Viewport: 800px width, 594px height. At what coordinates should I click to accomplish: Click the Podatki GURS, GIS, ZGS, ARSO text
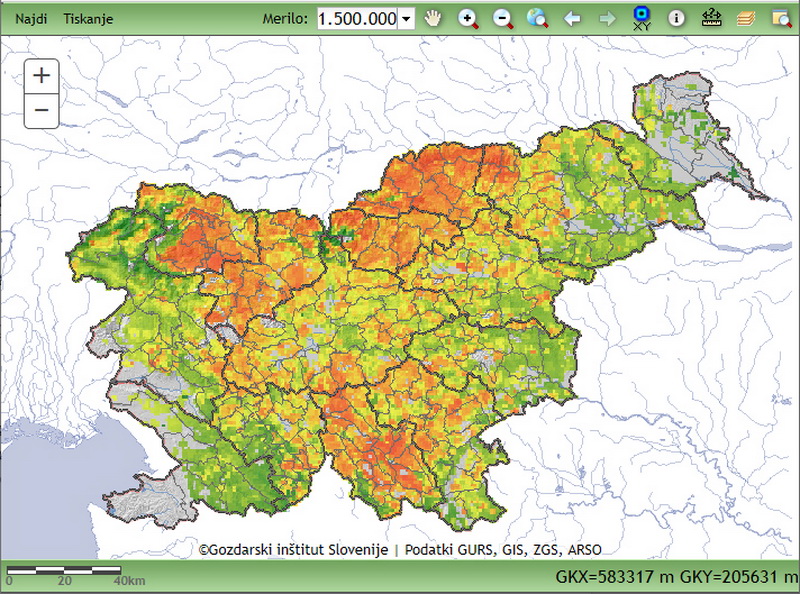click(503, 550)
